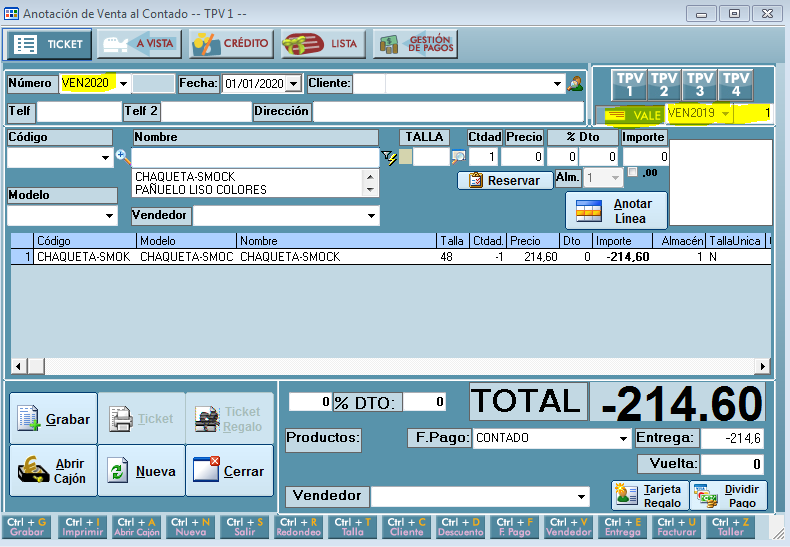Switch to the TICKET tab
790x547 pixels.
pyautogui.click(x=48, y=44)
